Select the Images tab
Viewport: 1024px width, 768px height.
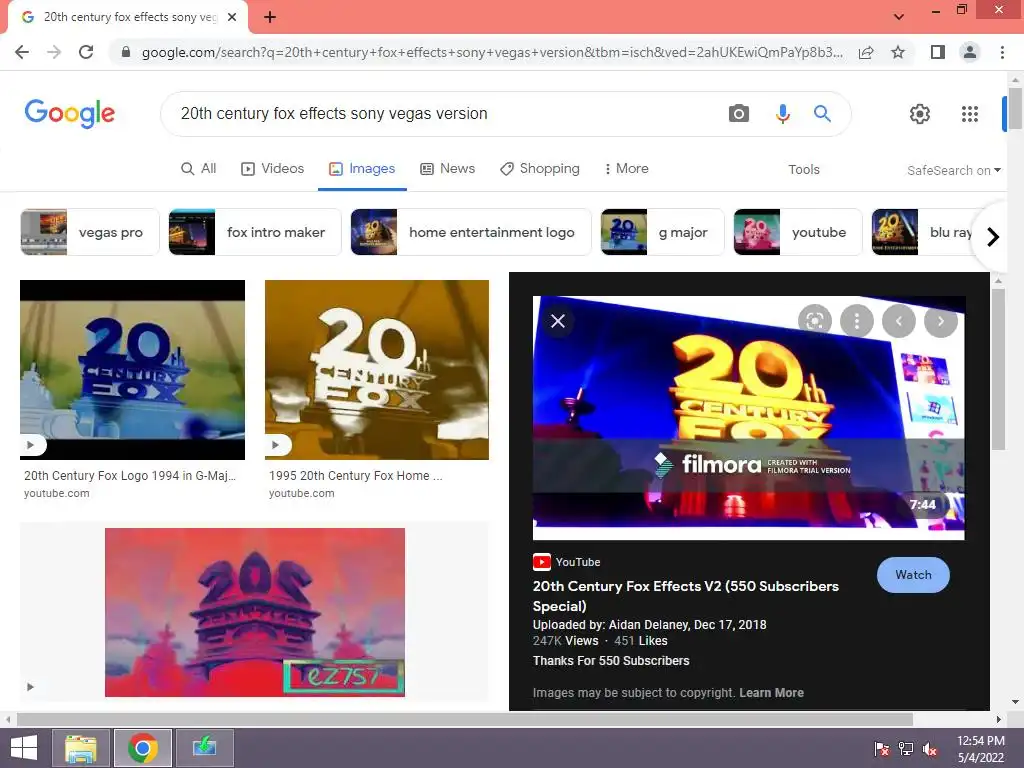coord(362,168)
